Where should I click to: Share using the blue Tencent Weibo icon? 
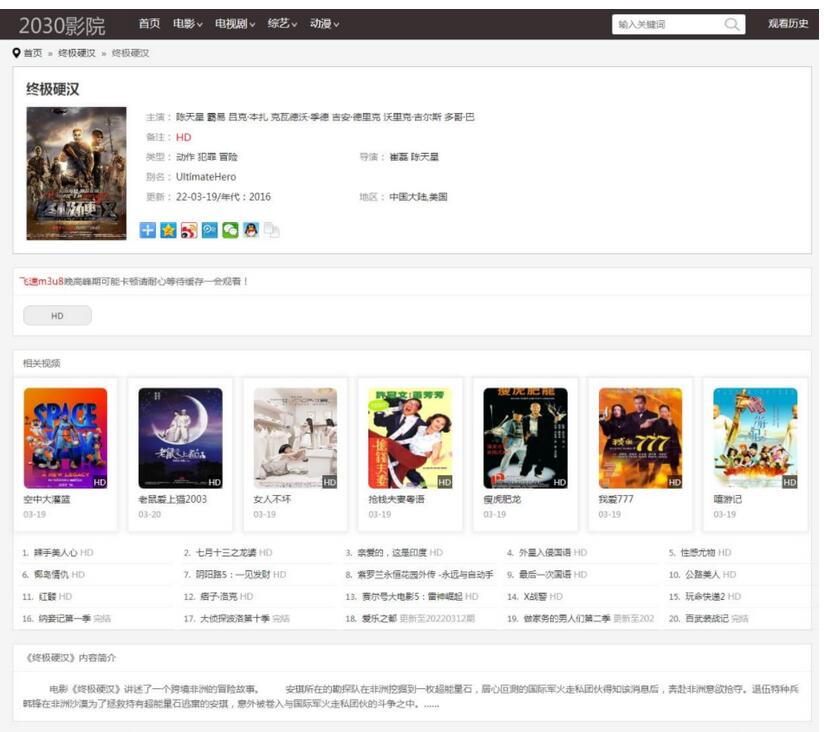click(x=210, y=231)
